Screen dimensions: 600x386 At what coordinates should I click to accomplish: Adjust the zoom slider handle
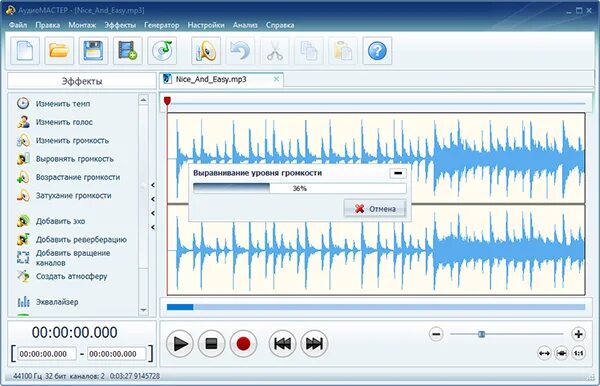(482, 334)
